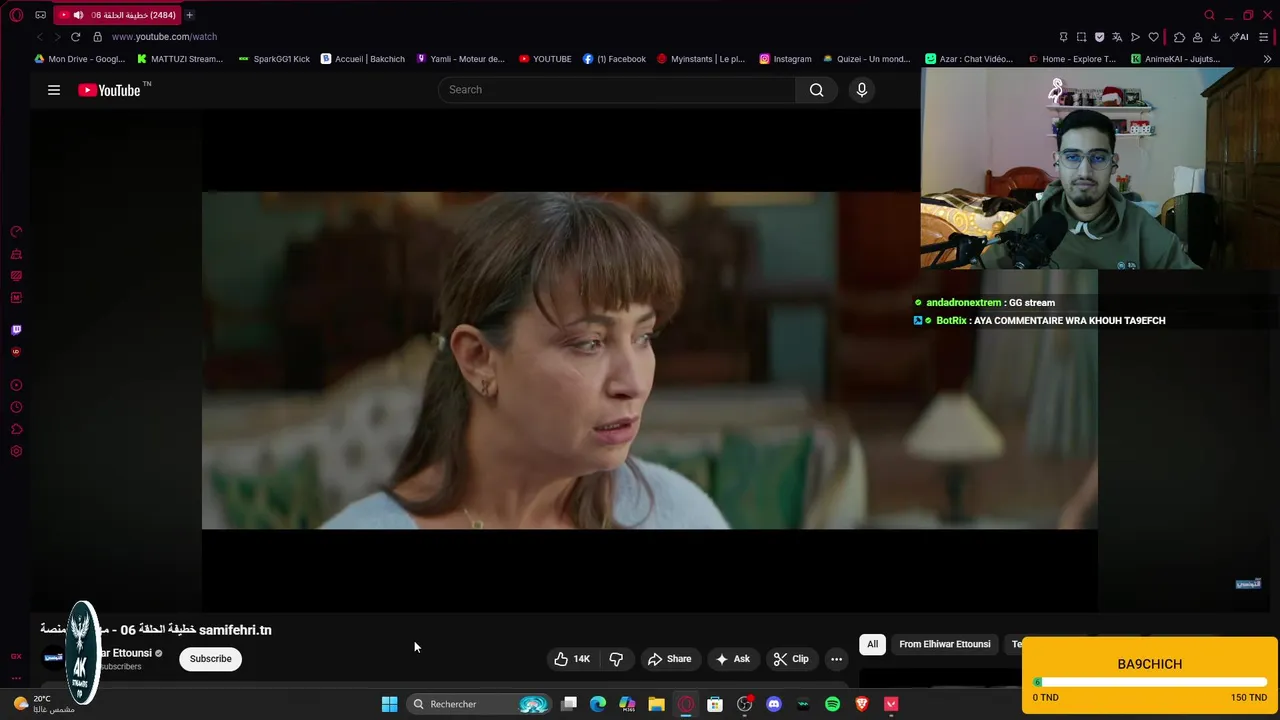Open the Opera GX menu logo
The width and height of the screenshot is (1280, 720).
pos(16,15)
